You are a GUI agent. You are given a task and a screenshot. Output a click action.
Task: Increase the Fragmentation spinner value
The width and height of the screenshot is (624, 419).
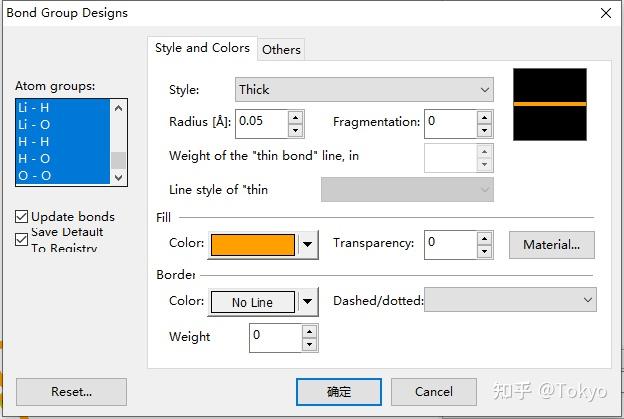pyautogui.click(x=484, y=117)
